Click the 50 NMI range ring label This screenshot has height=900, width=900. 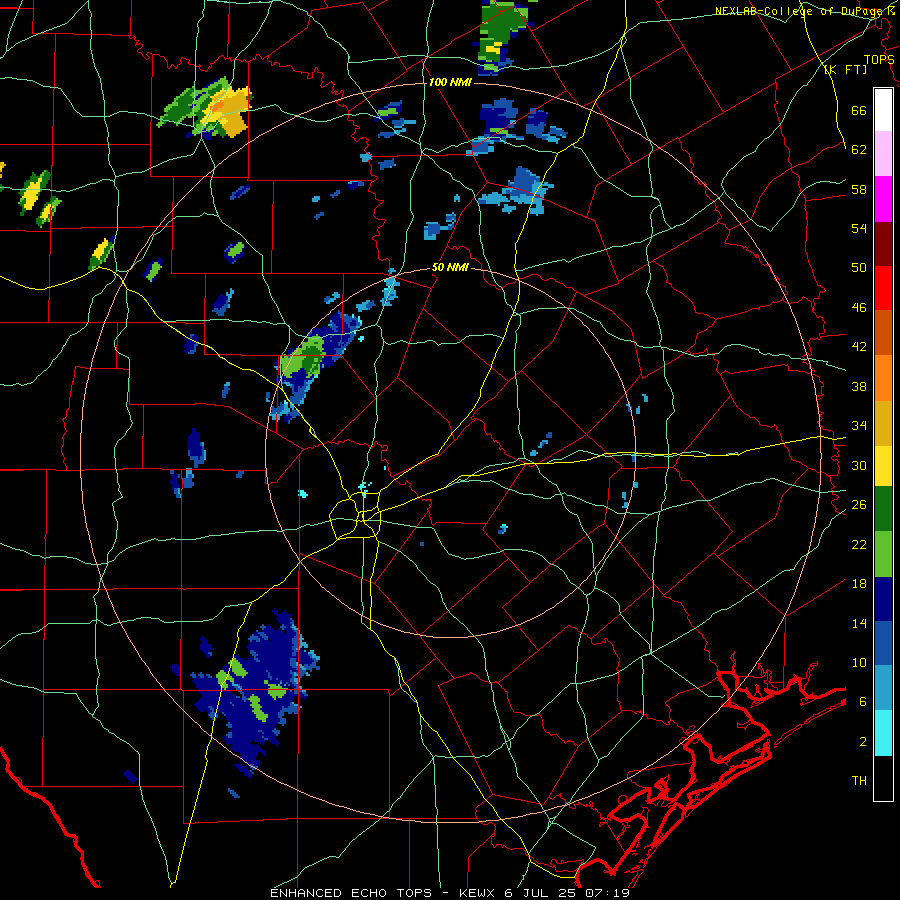450,267
